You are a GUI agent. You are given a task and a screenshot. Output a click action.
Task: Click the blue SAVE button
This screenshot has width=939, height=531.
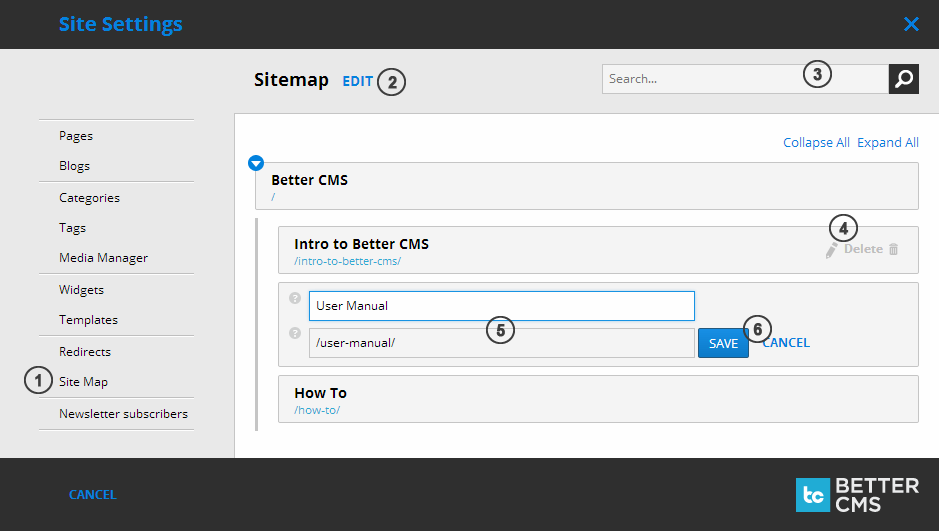point(723,343)
